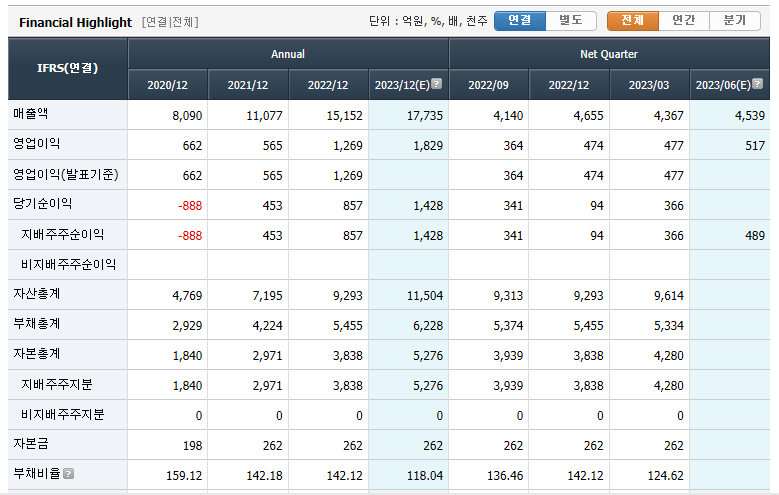779x495 pixels.
Task: Click the Financial Highlight title
Action: point(76,22)
